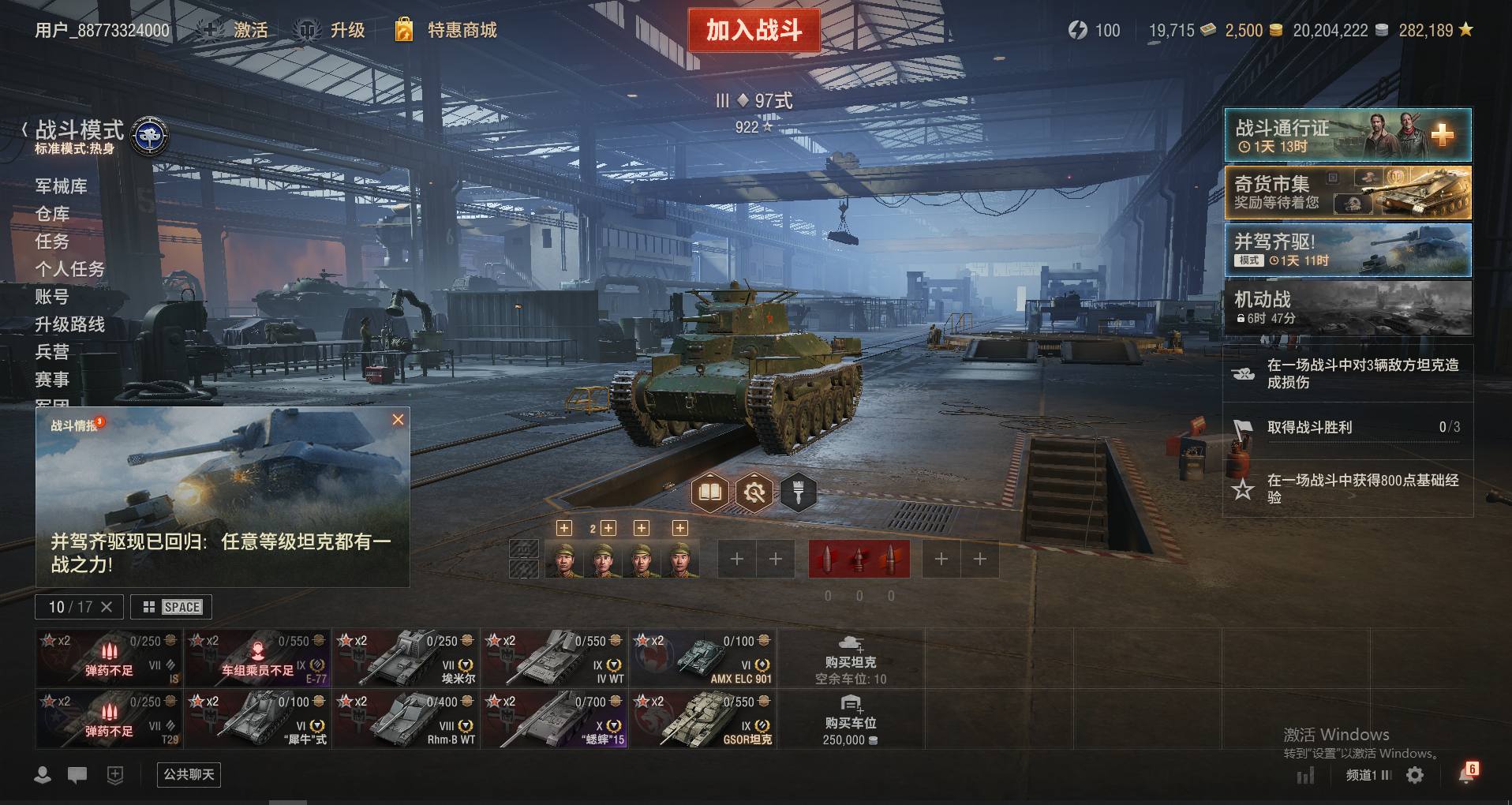
Task: Open the 军械库 menu item
Action: click(x=62, y=186)
